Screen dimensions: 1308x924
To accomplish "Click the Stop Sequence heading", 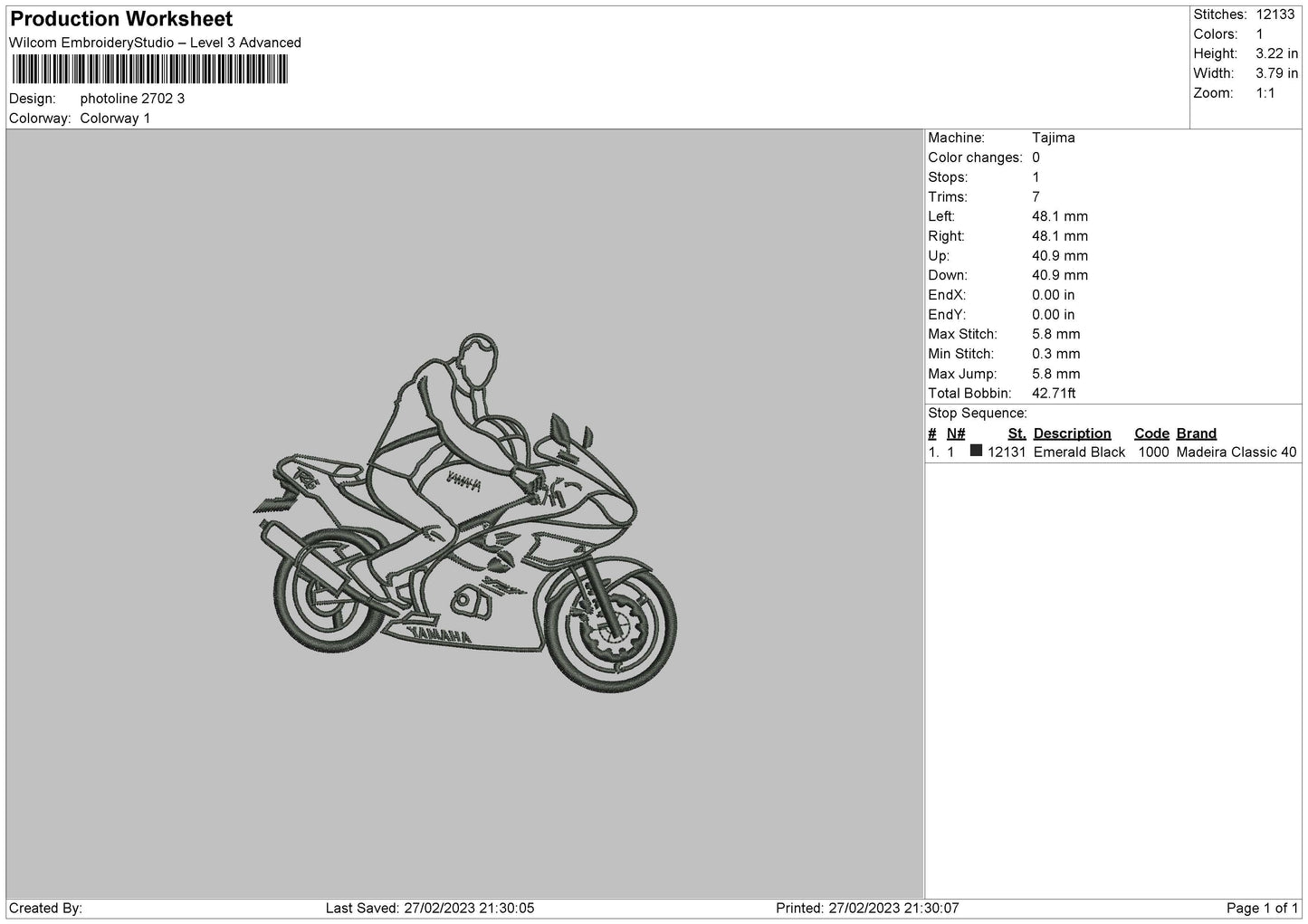I will click(978, 414).
